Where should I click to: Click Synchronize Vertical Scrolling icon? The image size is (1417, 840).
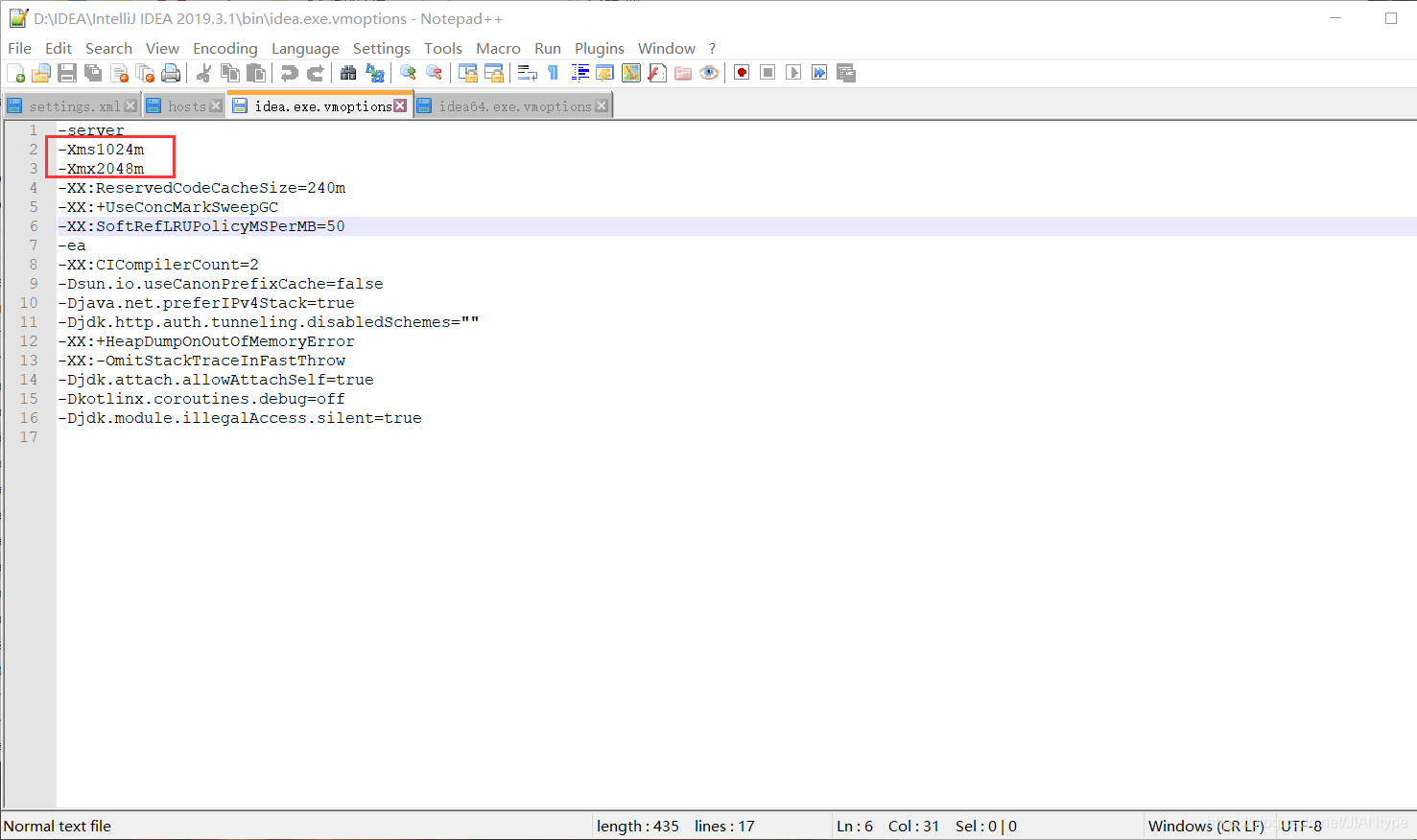(x=468, y=73)
